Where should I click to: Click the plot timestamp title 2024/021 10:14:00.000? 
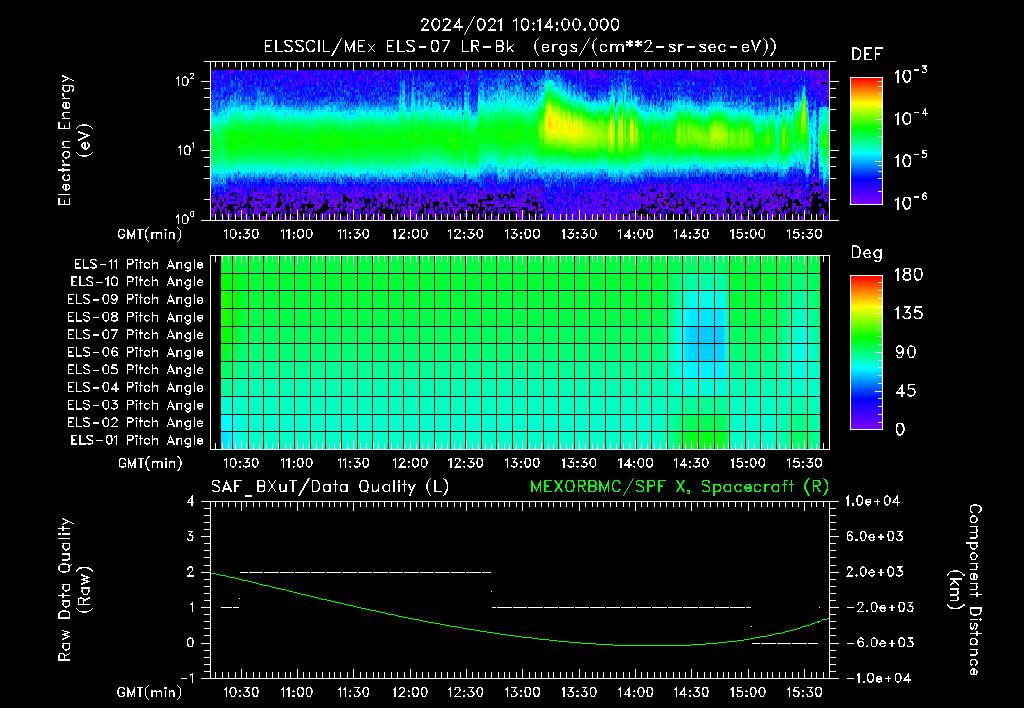coord(520,25)
